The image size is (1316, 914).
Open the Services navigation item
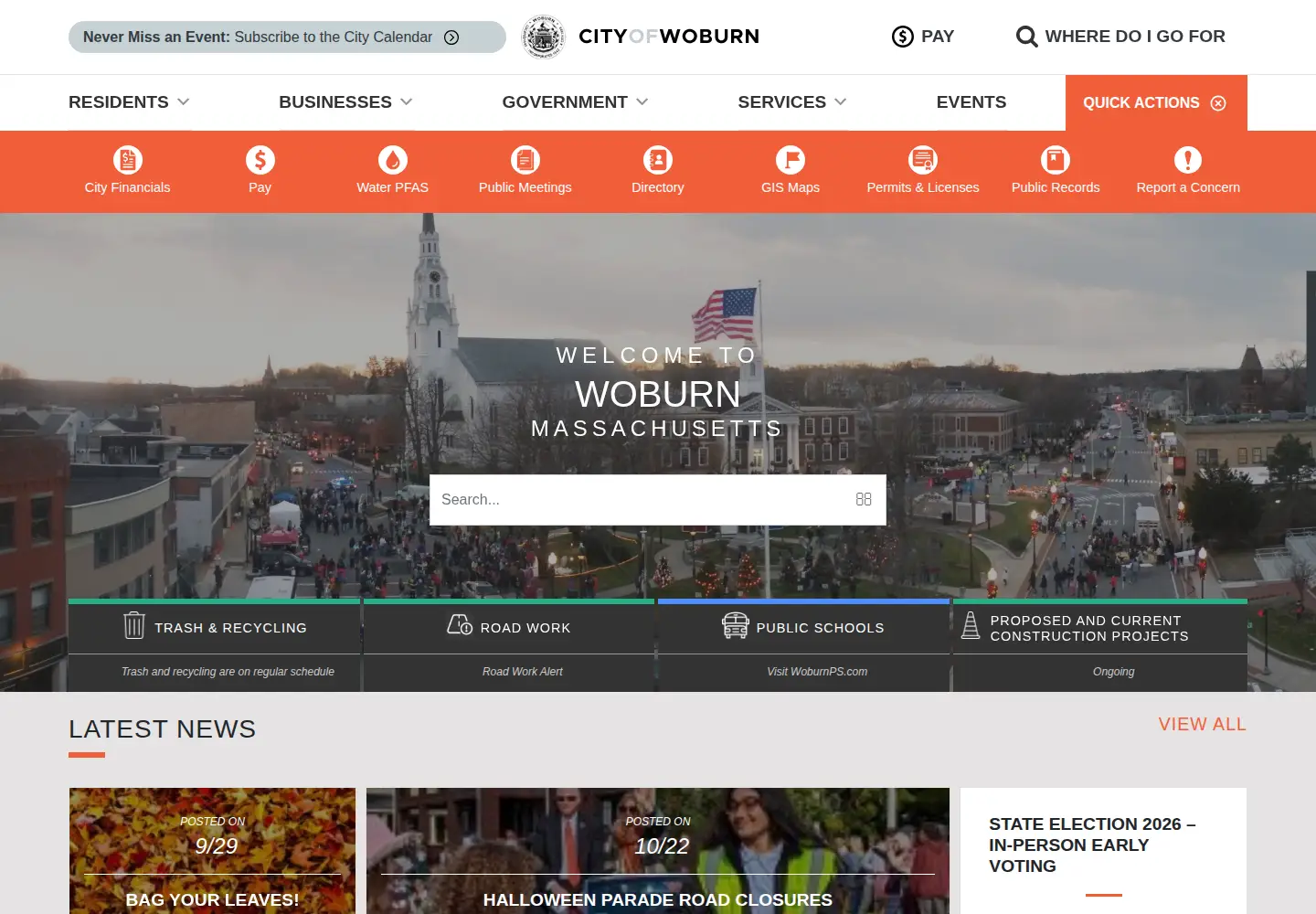coord(782,102)
